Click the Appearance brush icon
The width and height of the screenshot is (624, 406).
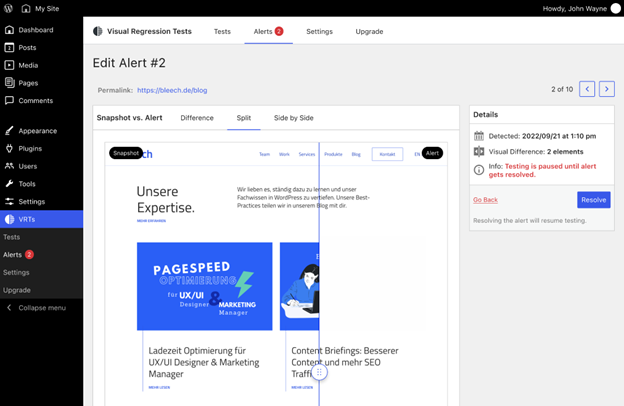[10, 131]
